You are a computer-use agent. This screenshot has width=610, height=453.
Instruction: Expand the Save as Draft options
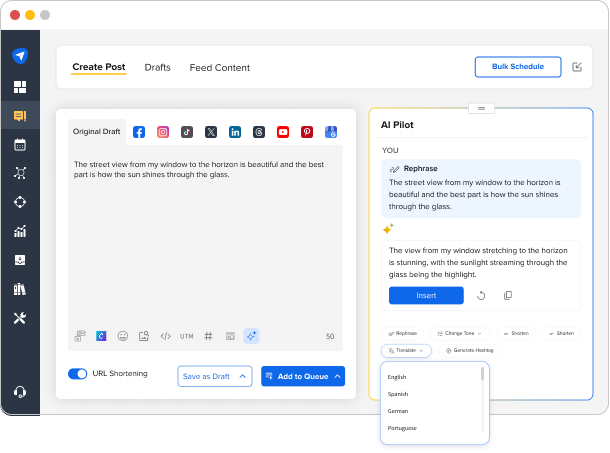242,376
